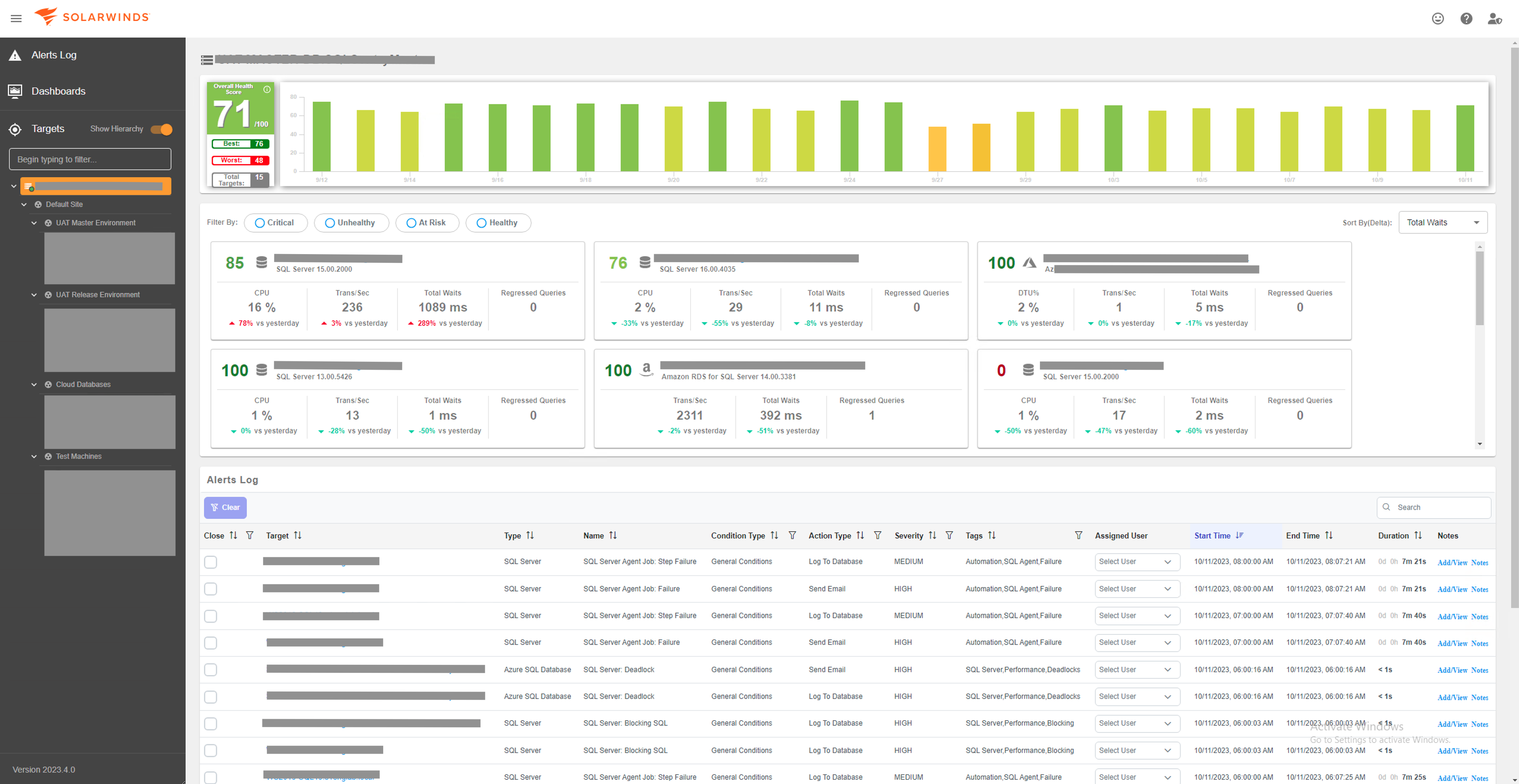Go to Dashboards in the sidebar

point(58,91)
